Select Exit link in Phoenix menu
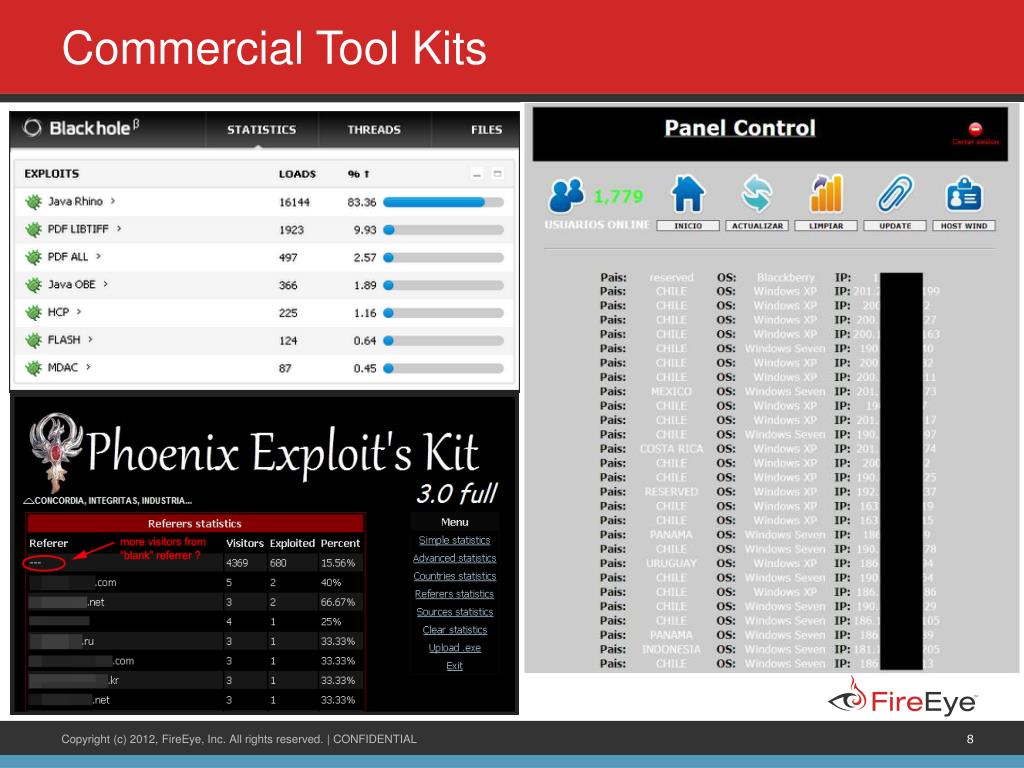This screenshot has height=768, width=1024. pos(455,666)
